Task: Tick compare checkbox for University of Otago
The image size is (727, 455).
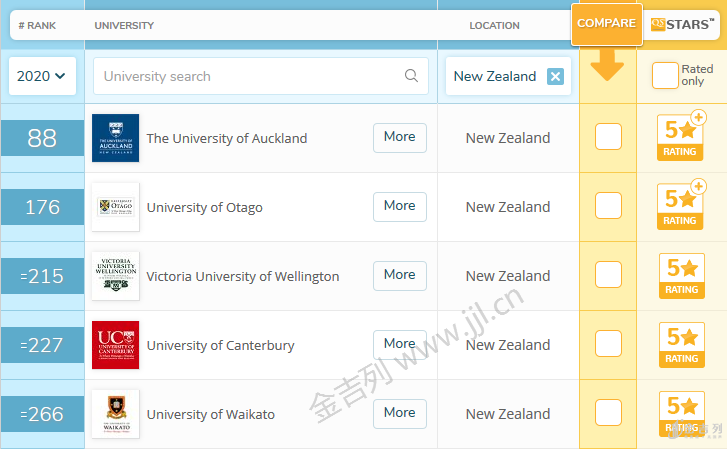Action: 608,205
